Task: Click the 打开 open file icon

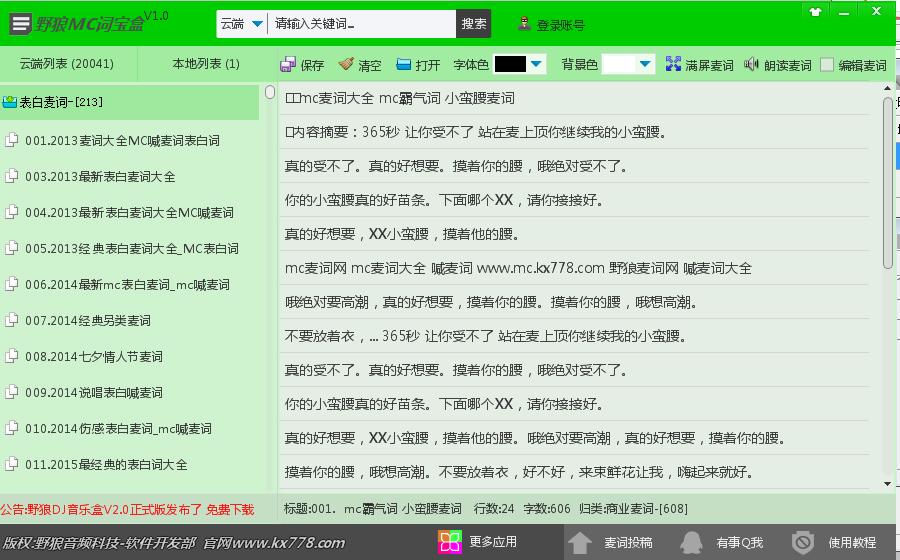Action: tap(404, 65)
